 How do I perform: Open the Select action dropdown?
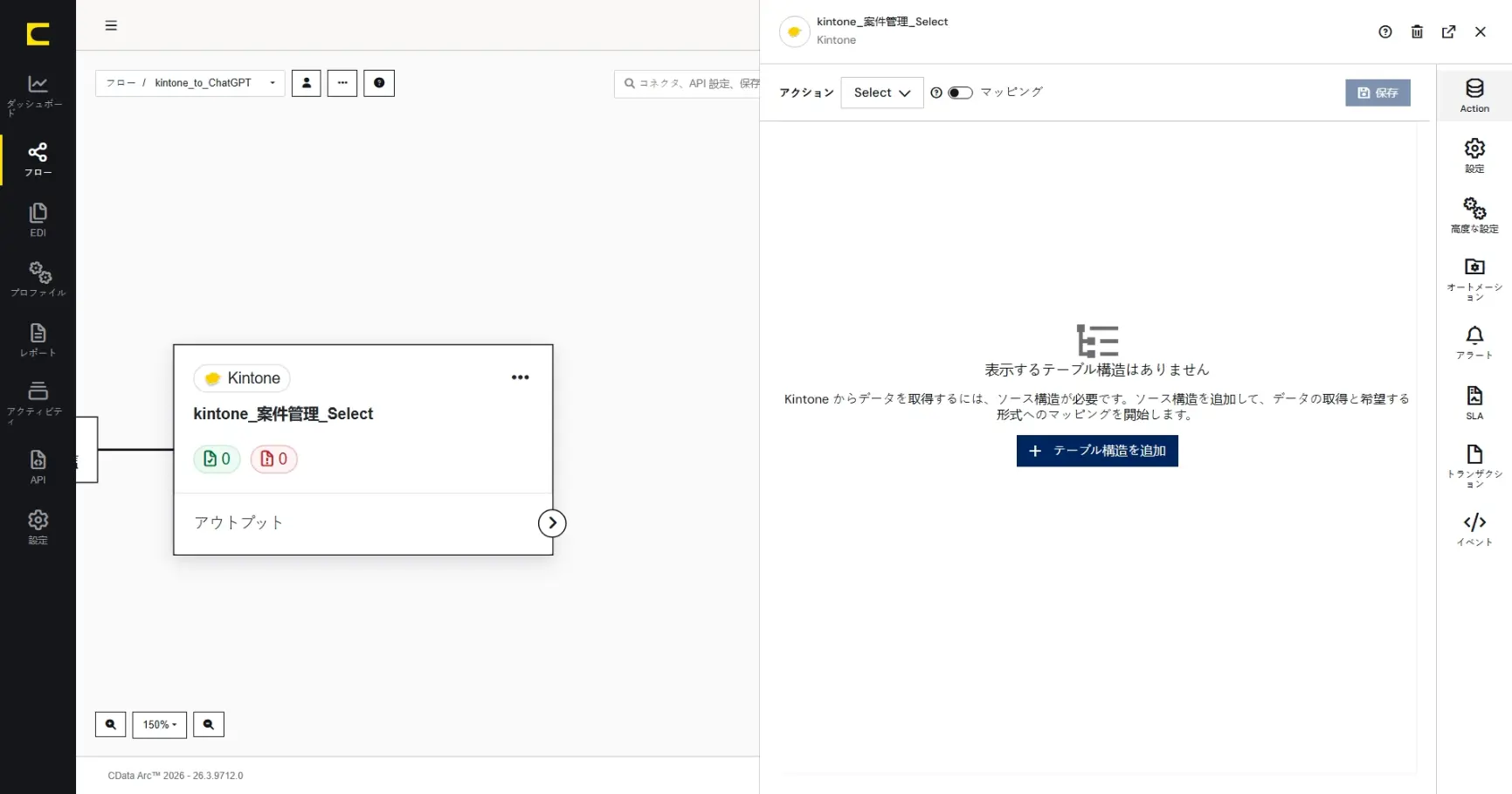(x=882, y=93)
